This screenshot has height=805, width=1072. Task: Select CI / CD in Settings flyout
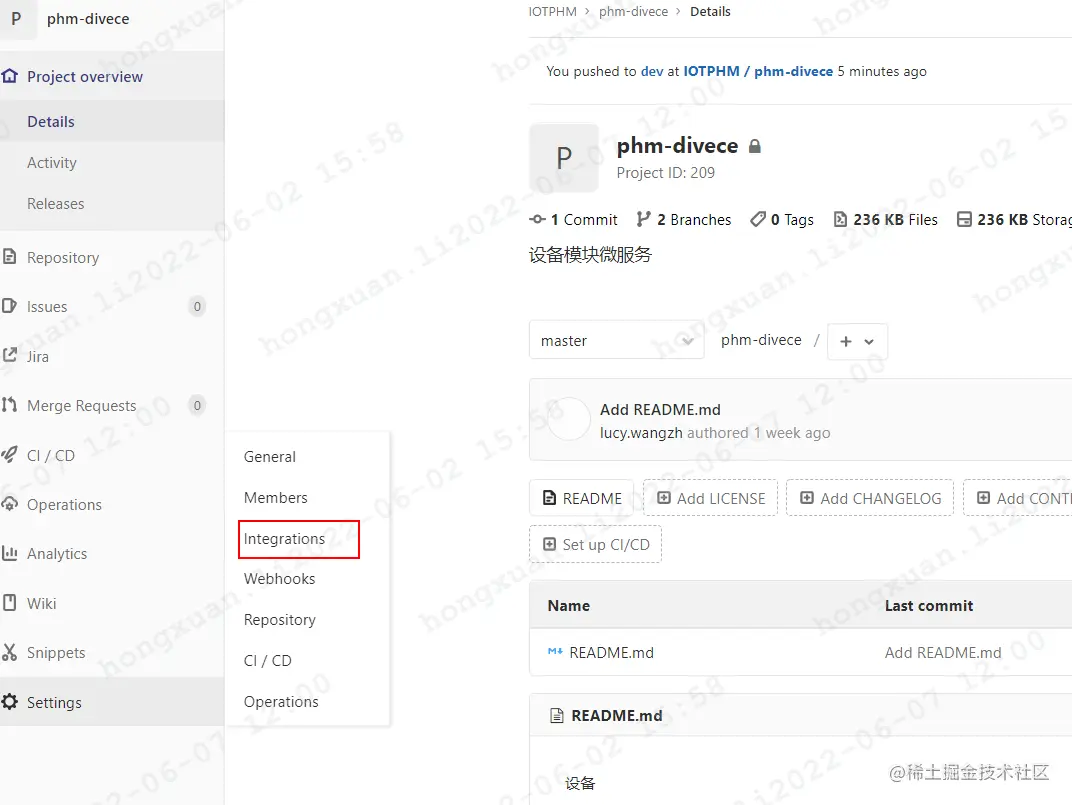(267, 661)
